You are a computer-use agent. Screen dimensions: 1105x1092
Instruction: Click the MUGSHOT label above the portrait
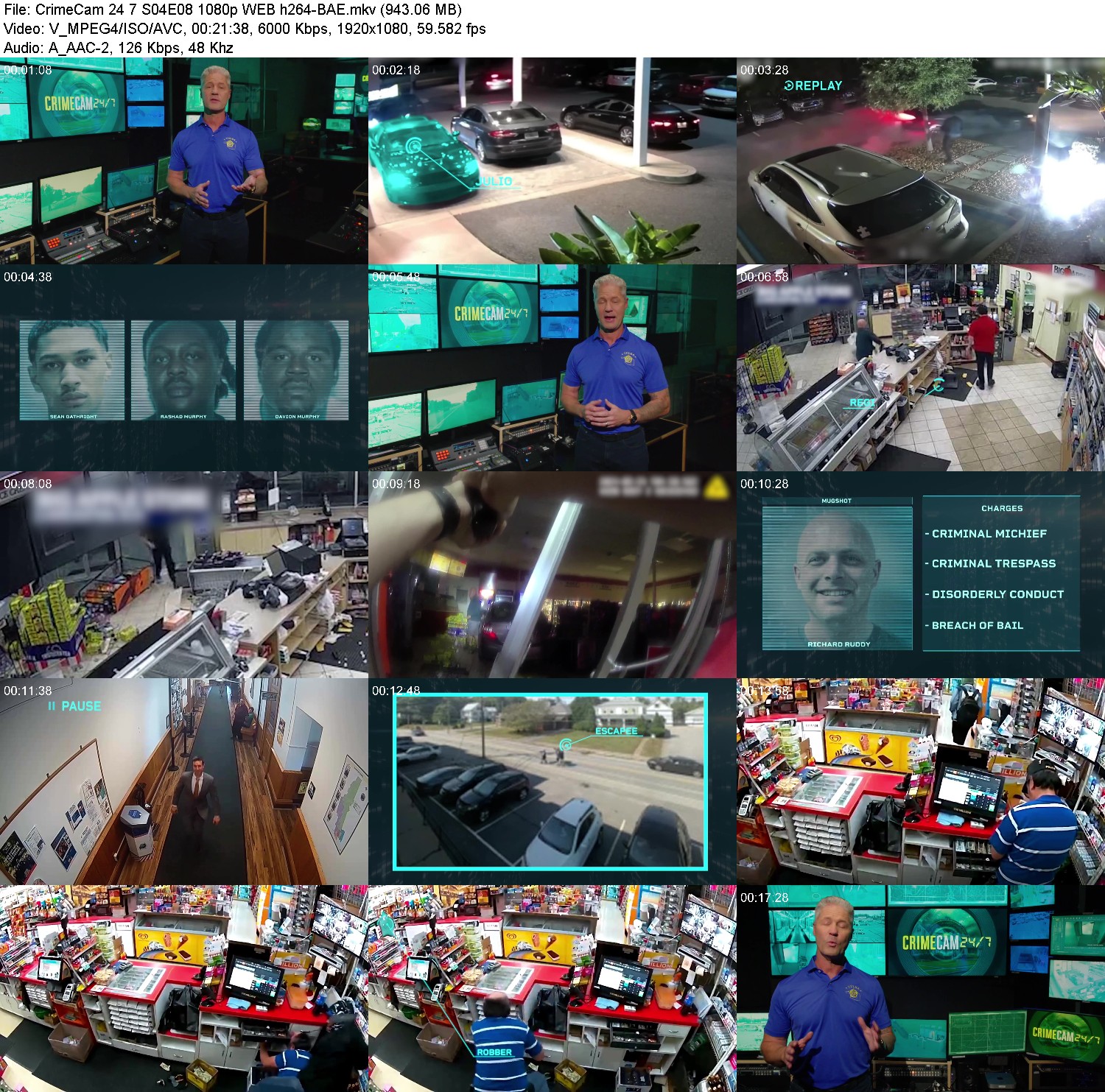point(836,501)
